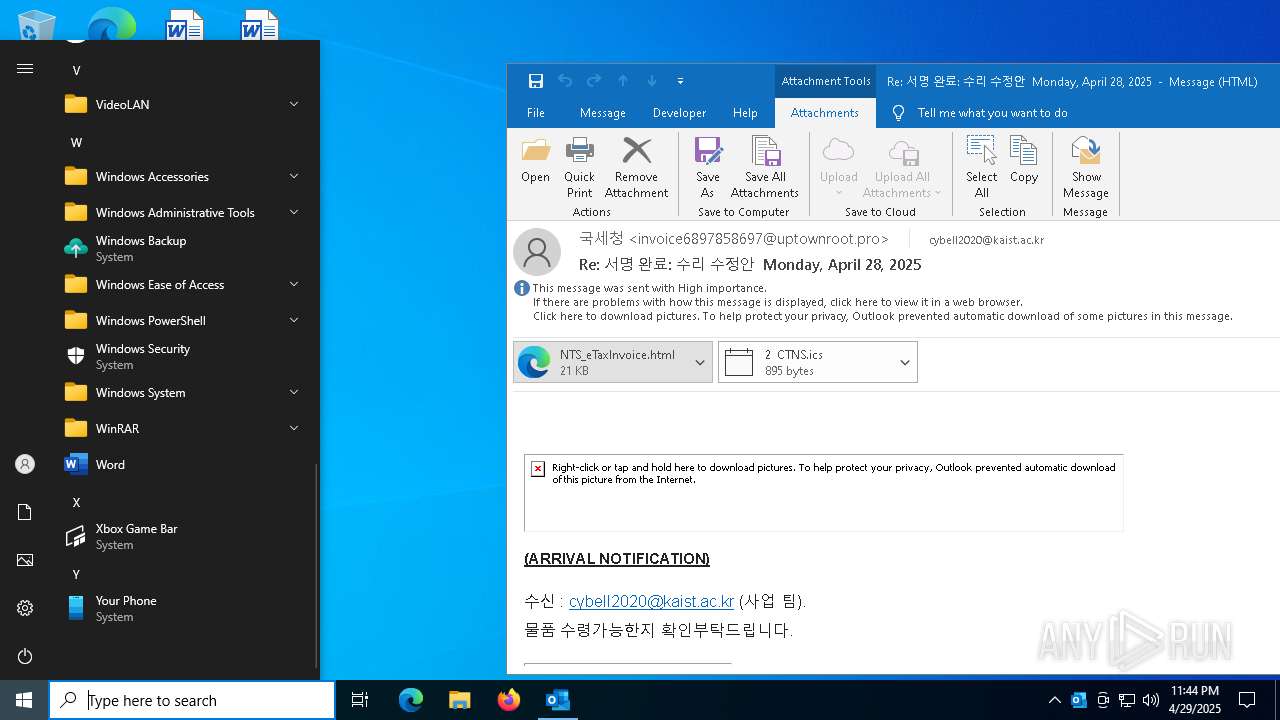Click the Save icon in Outlook title bar
This screenshot has height=720, width=1280.
(x=536, y=81)
